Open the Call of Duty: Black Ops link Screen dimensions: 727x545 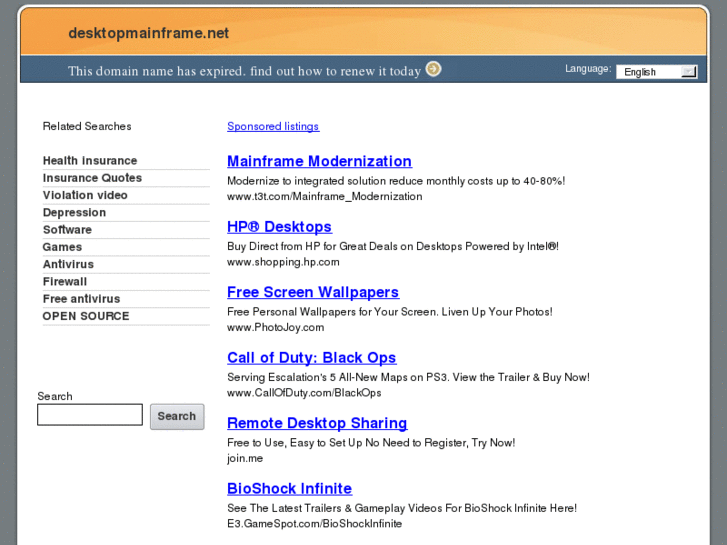[x=312, y=358]
